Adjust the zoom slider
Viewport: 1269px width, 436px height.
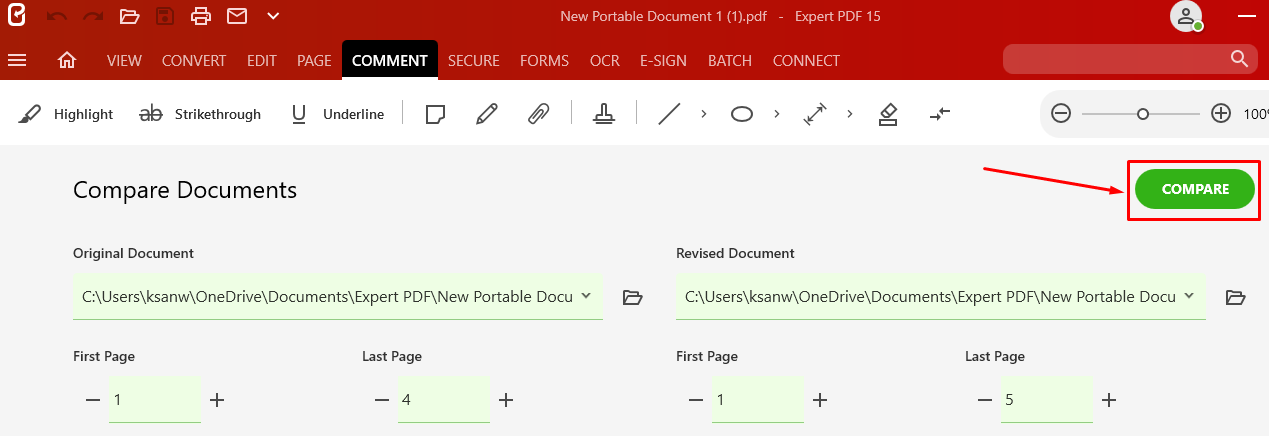(x=1142, y=114)
